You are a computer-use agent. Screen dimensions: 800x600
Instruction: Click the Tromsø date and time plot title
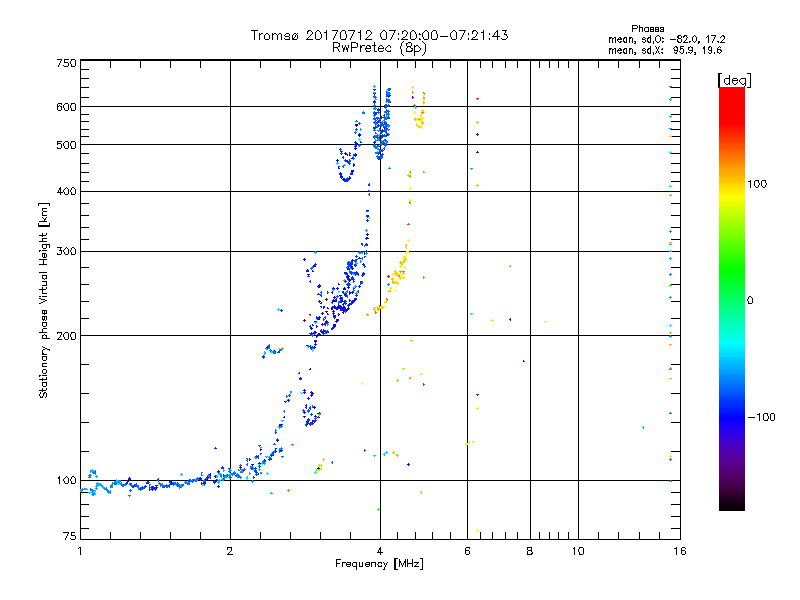tap(379, 35)
